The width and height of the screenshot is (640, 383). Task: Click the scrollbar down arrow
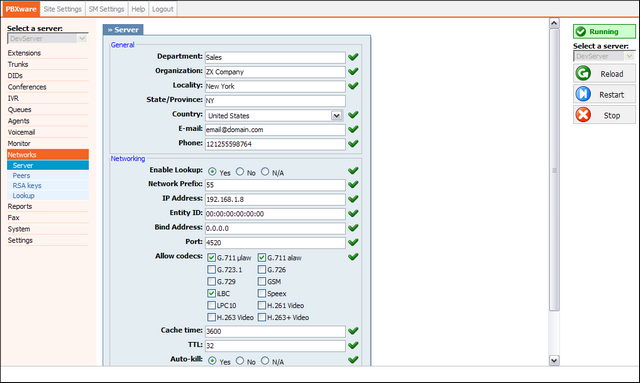[x=554, y=360]
